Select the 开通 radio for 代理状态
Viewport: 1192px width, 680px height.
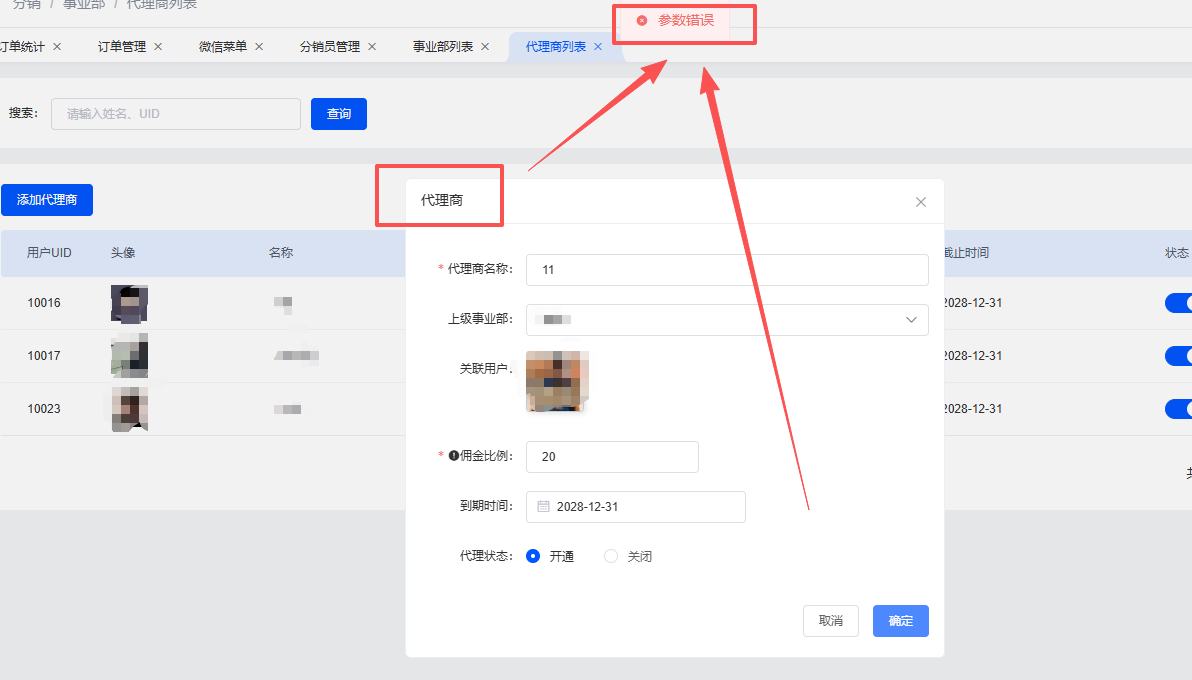(533, 556)
